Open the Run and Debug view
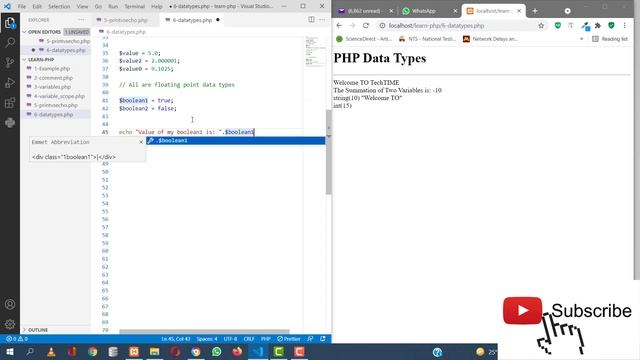640x360 pixels. tap(10, 82)
